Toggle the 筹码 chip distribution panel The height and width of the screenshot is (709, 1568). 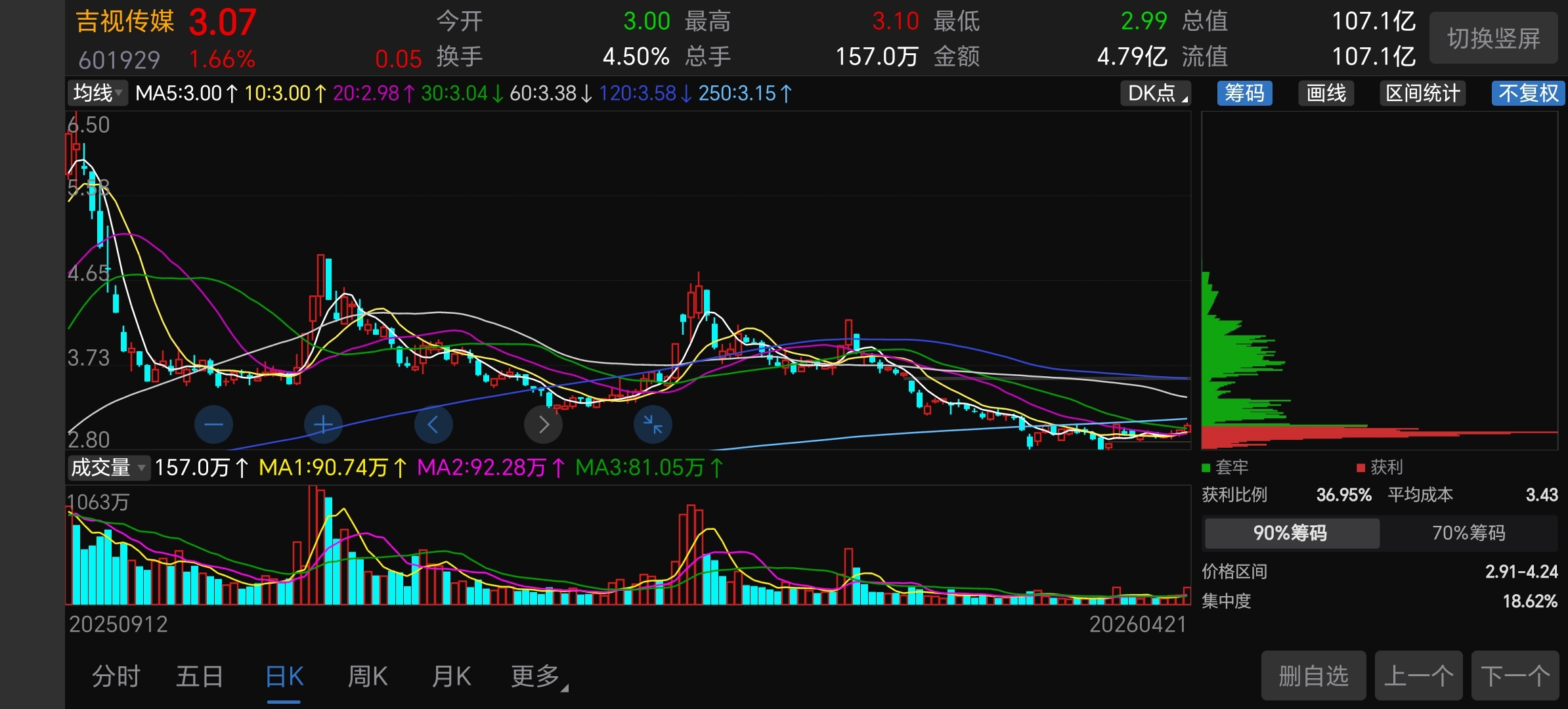tap(1245, 93)
